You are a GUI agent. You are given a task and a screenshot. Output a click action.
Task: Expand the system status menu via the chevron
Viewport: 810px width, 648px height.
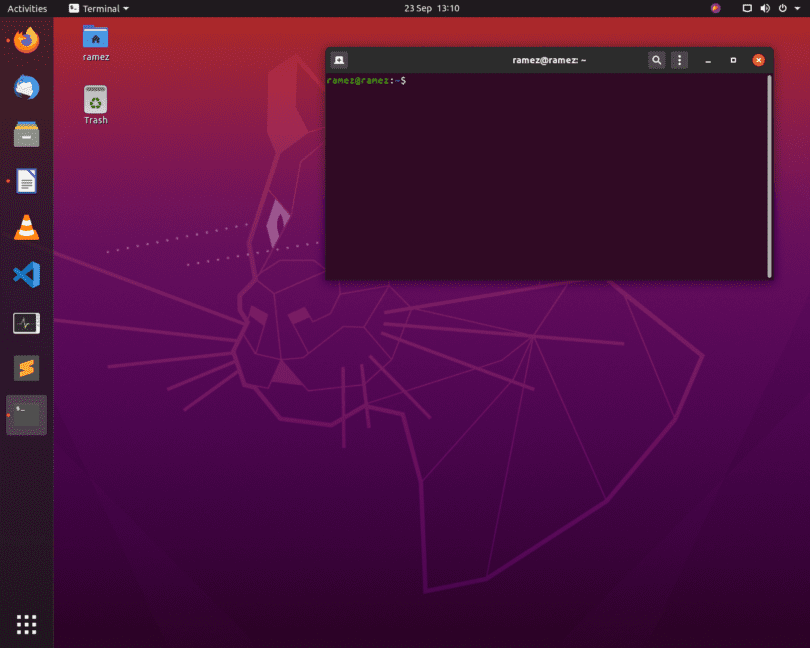(795, 8)
